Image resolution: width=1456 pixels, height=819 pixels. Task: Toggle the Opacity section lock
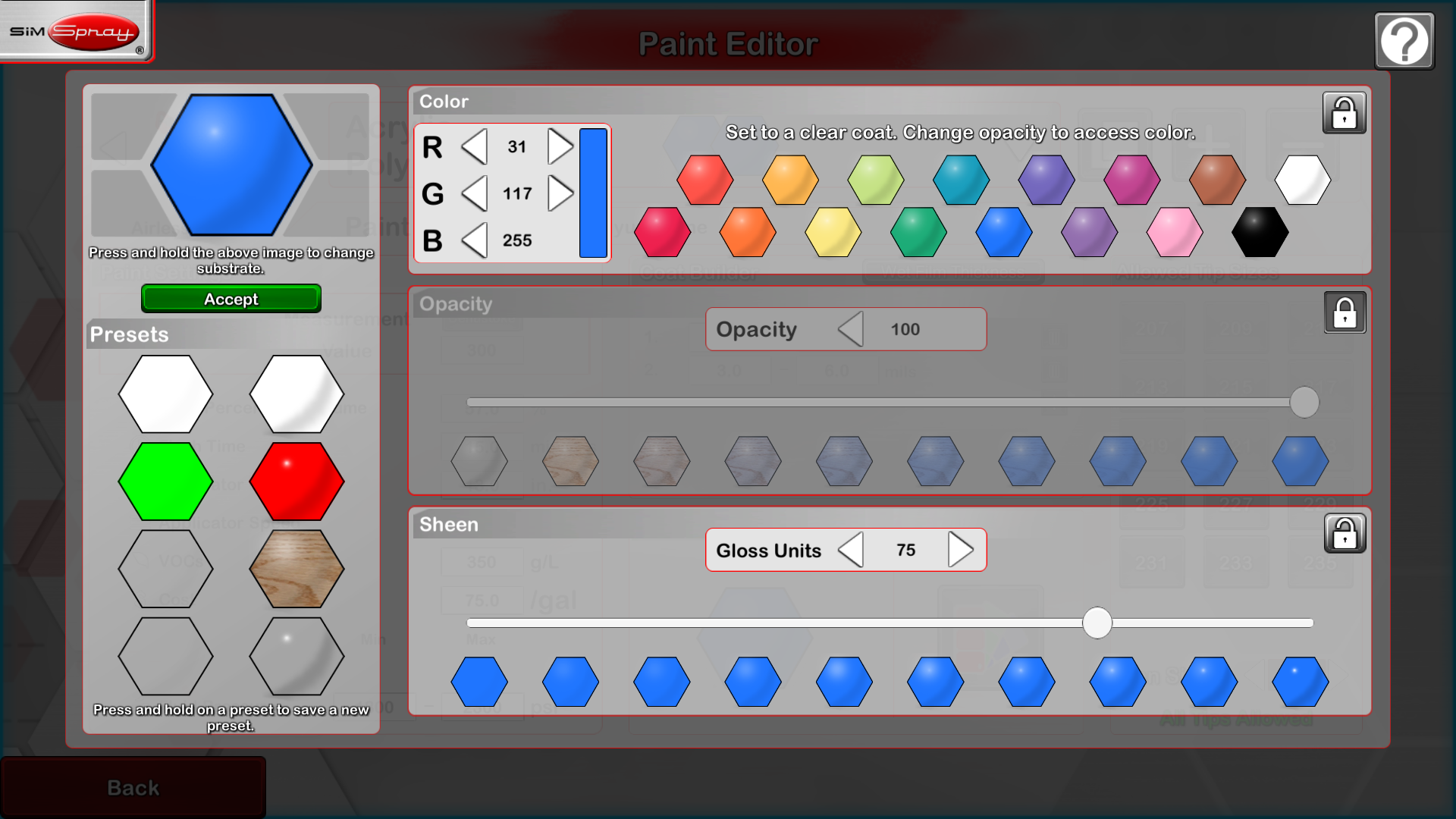(1344, 312)
